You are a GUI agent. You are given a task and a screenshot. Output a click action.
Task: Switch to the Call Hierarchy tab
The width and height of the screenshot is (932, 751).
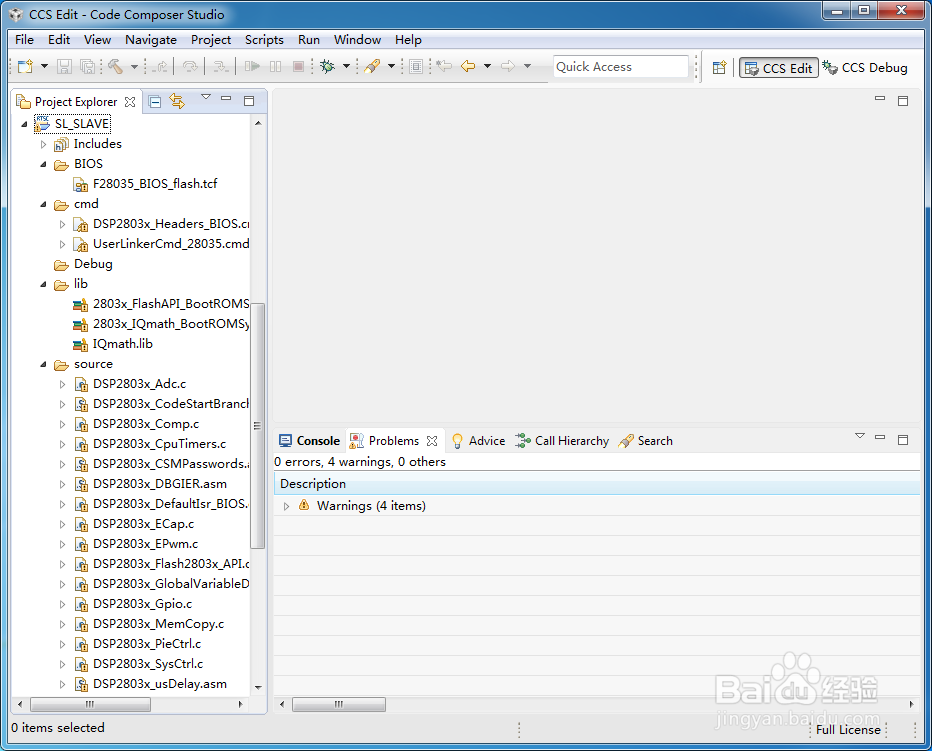pyautogui.click(x=562, y=441)
